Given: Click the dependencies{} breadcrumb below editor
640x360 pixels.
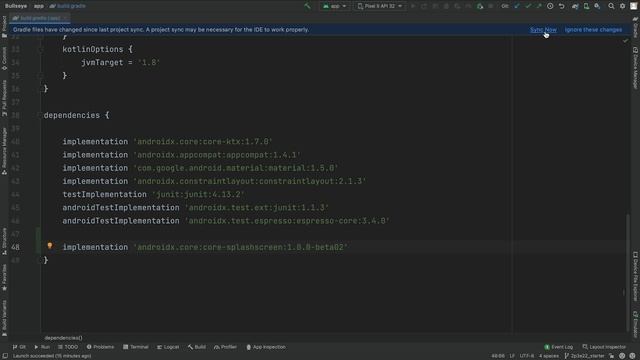Looking at the screenshot, I should [63, 338].
